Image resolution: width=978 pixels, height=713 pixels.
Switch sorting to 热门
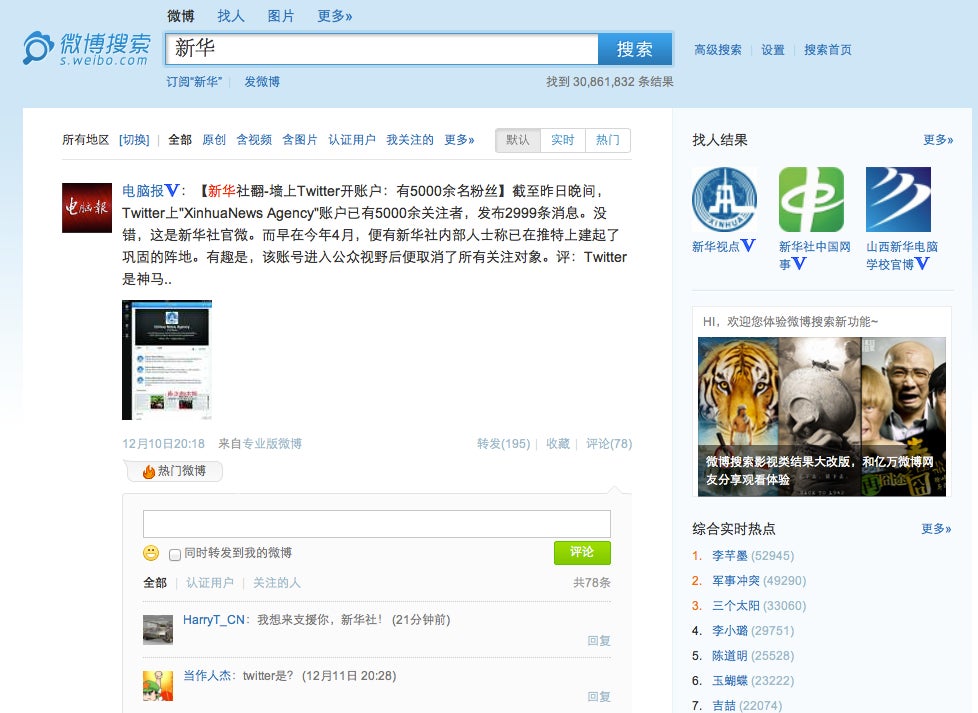[x=608, y=140]
